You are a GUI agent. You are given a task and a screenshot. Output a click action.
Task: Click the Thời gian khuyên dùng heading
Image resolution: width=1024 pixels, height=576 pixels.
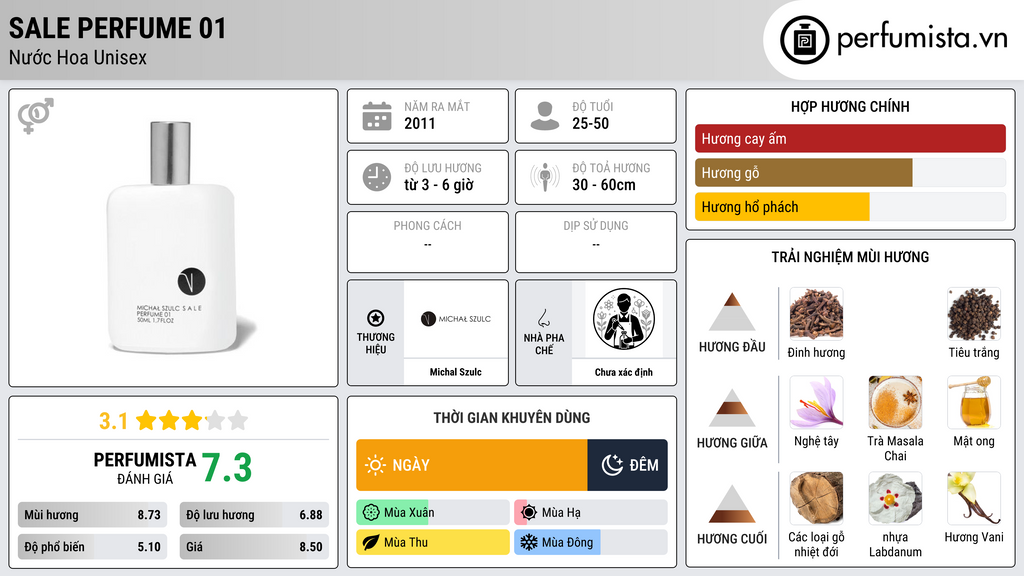[x=512, y=418]
